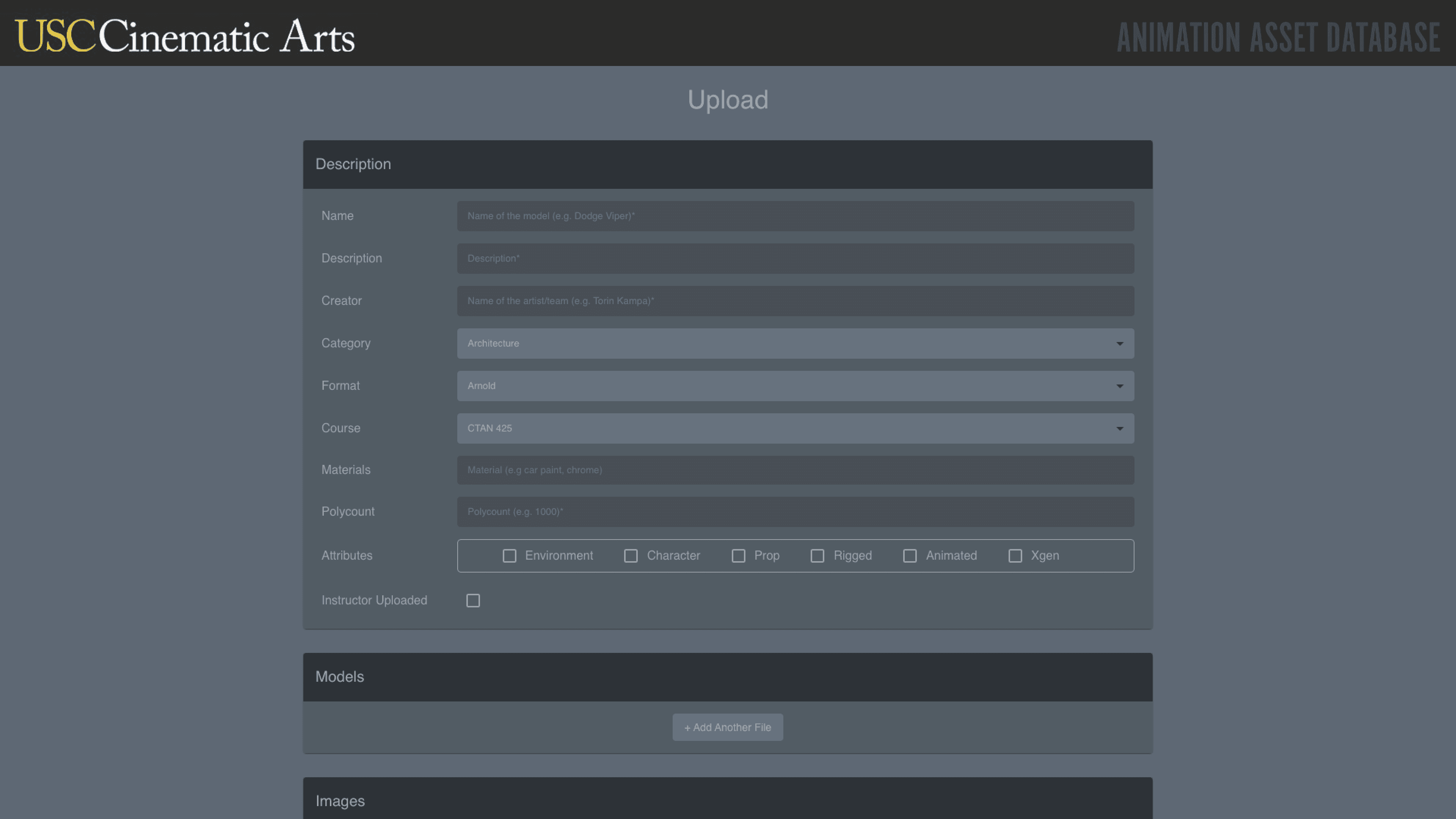Click the model Name input field

point(795,216)
